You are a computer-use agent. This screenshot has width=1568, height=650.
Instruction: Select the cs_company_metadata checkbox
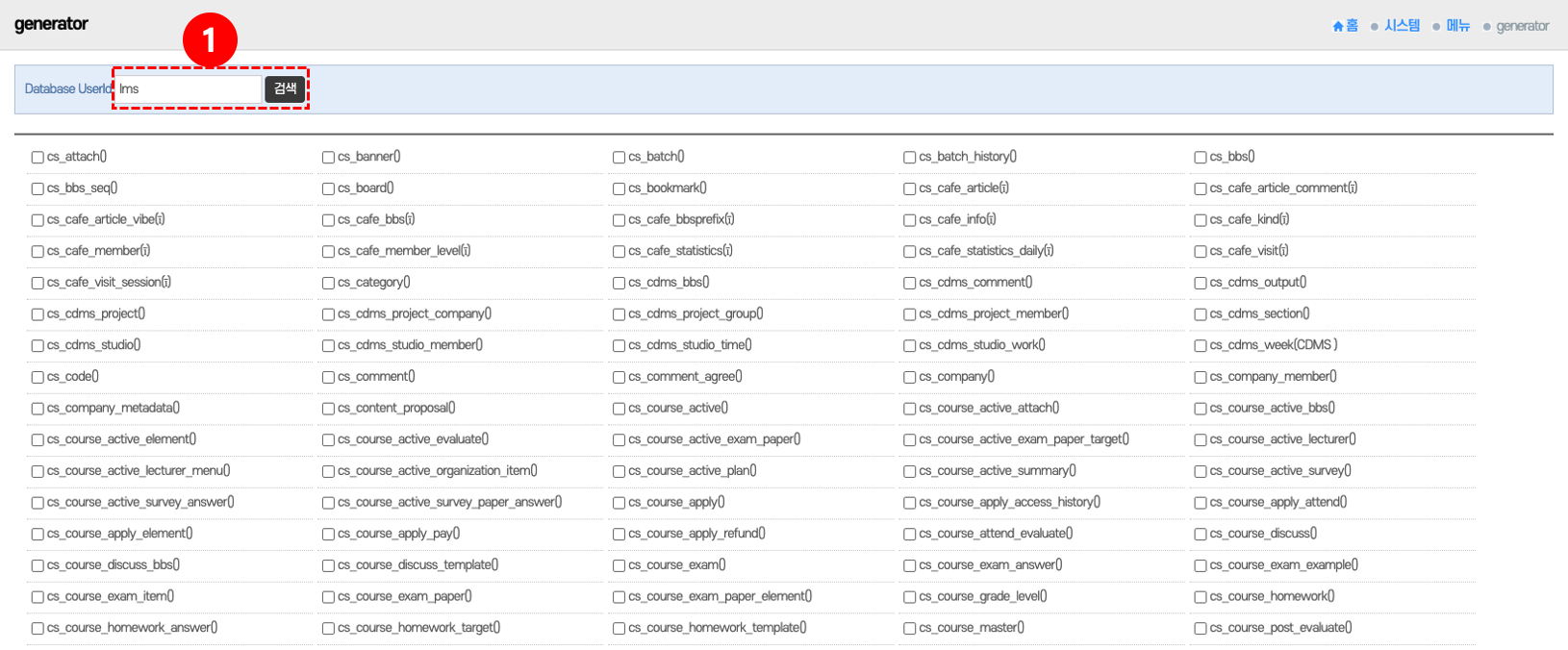pos(38,409)
